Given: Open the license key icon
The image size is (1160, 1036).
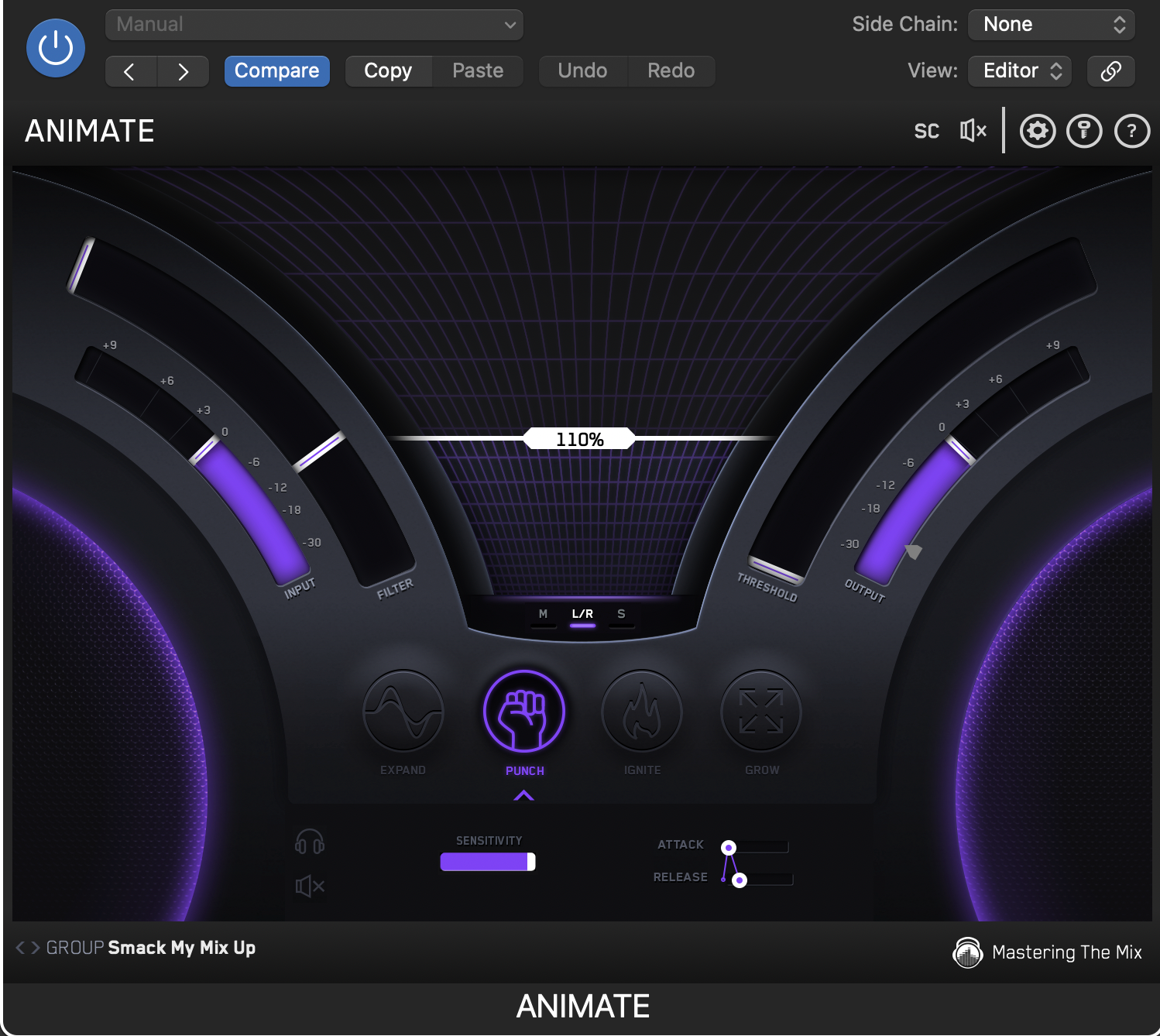Looking at the screenshot, I should 1084,131.
